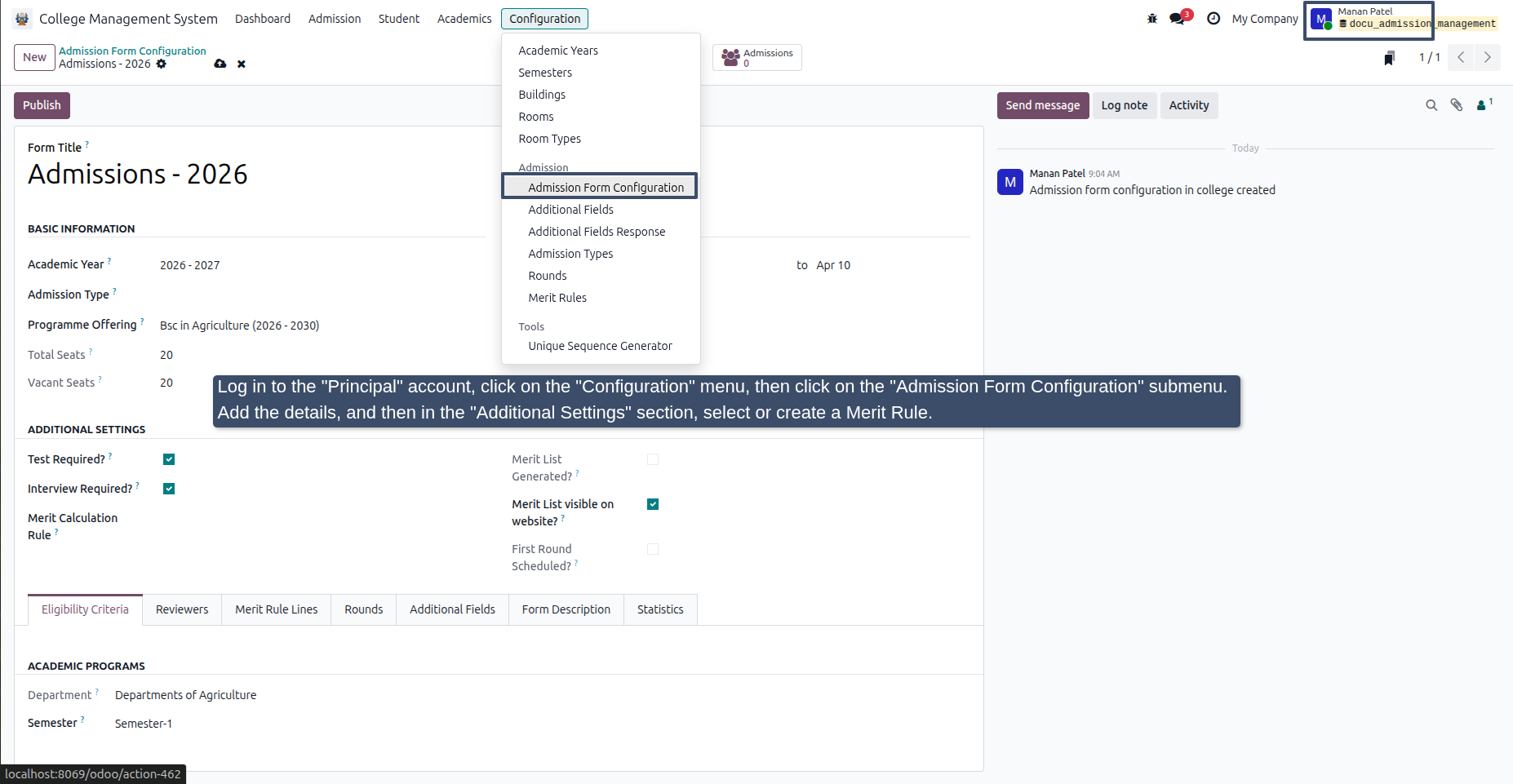
Task: Open the Admissions smart button
Action: click(757, 58)
